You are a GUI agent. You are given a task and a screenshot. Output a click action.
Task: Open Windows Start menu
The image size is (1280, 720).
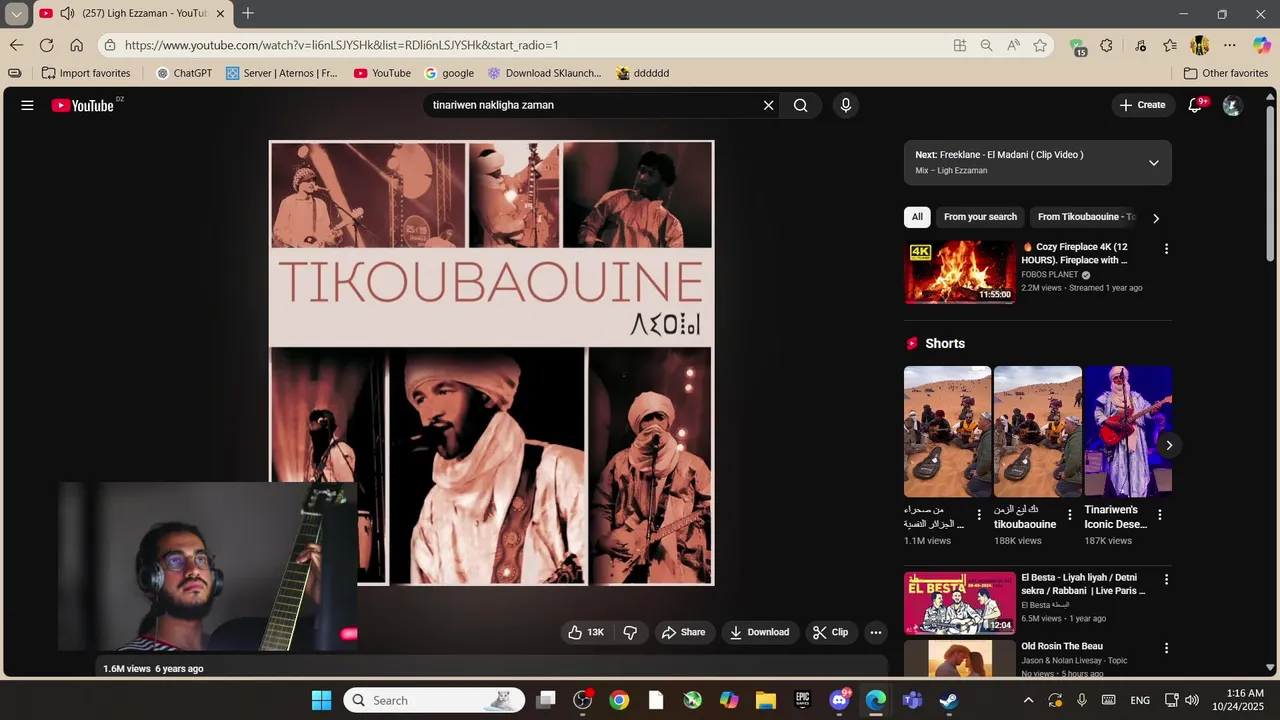[321, 700]
